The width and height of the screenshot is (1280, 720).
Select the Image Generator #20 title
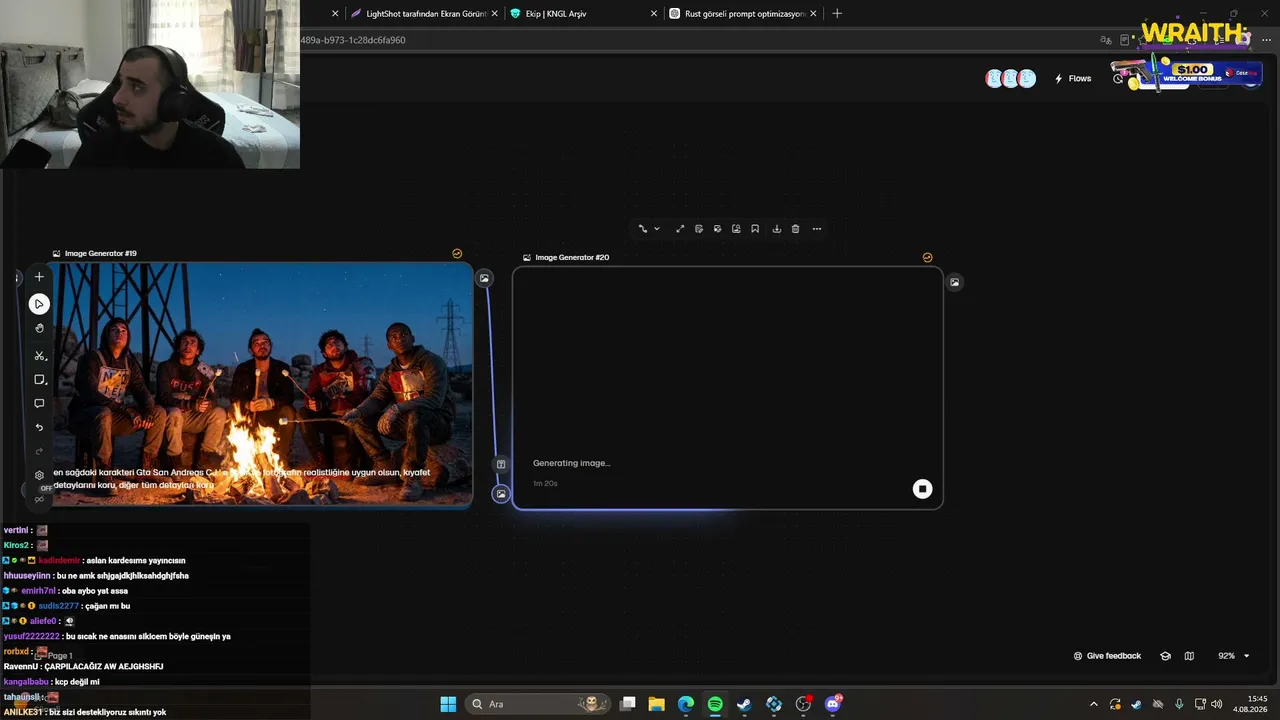pos(572,258)
